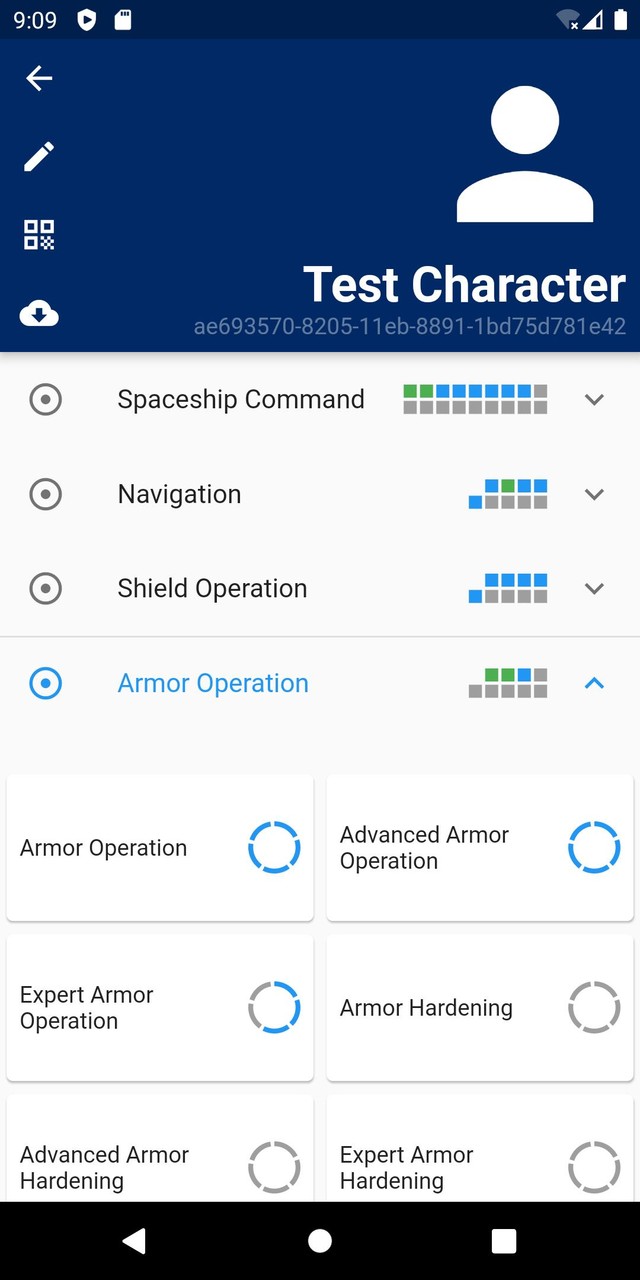Tap the back arrow icon

[x=38, y=78]
